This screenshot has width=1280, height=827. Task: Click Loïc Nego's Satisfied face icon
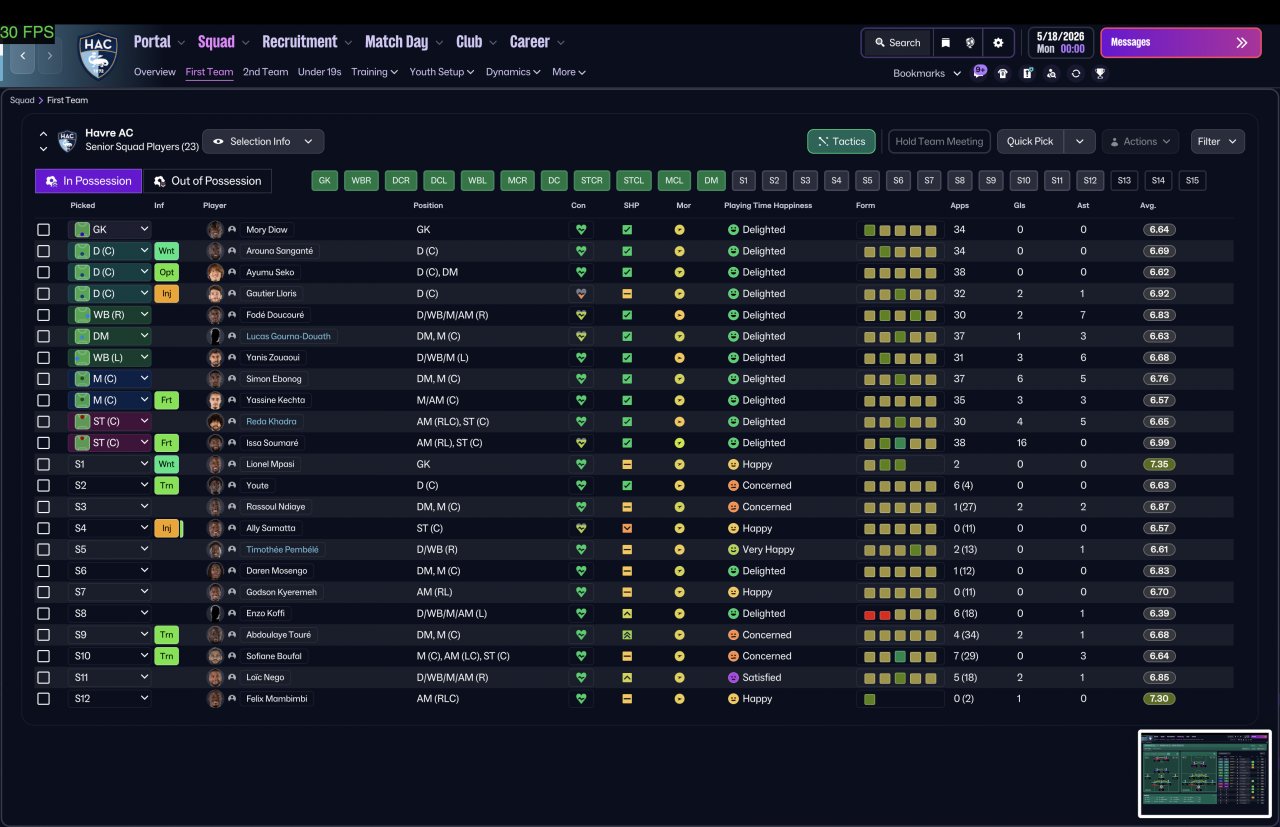(x=733, y=678)
